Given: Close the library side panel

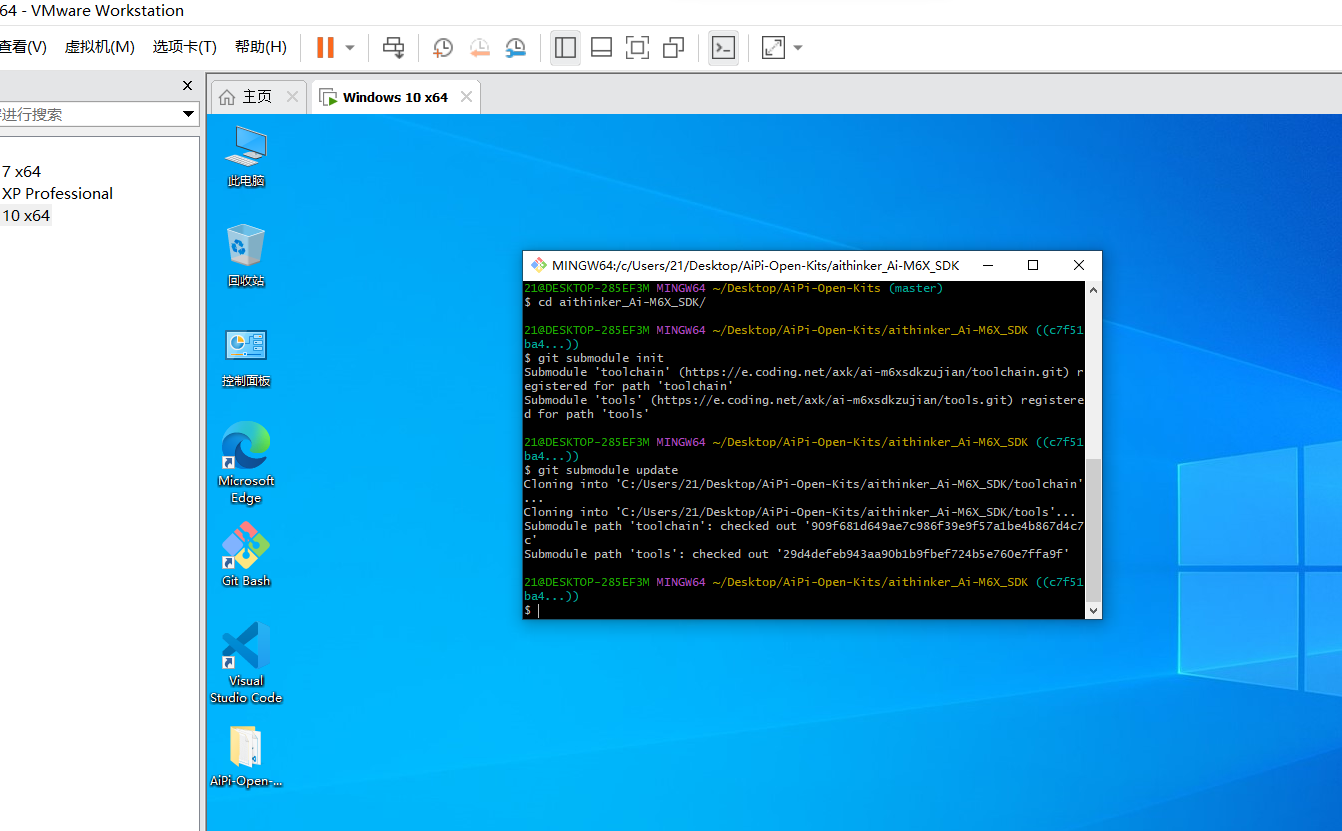Looking at the screenshot, I should click(x=187, y=86).
